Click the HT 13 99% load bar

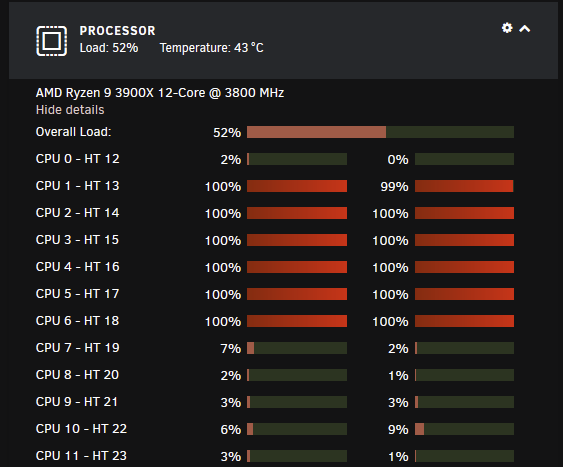(464, 186)
